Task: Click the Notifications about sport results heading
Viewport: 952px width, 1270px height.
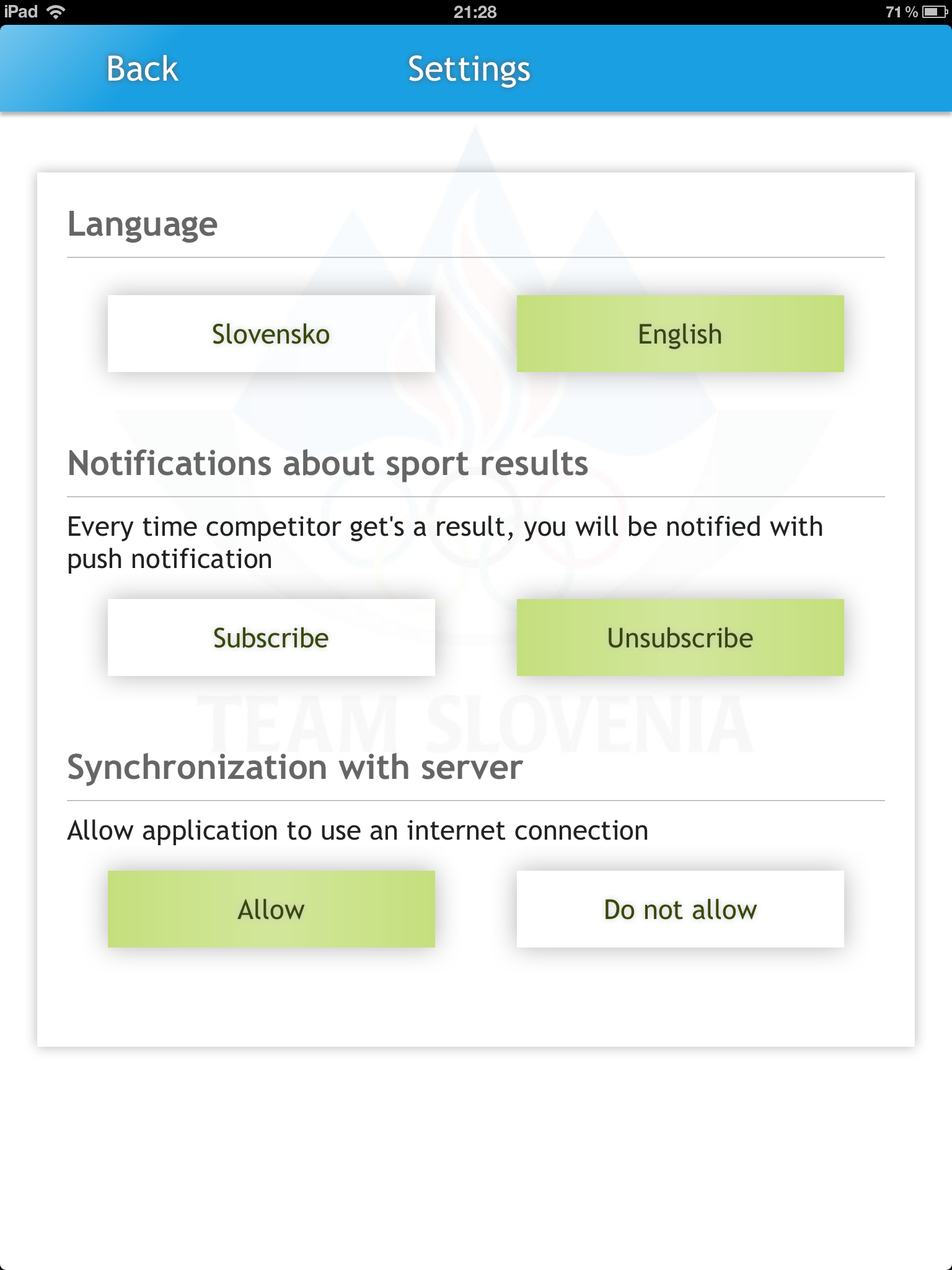Action: [x=328, y=464]
